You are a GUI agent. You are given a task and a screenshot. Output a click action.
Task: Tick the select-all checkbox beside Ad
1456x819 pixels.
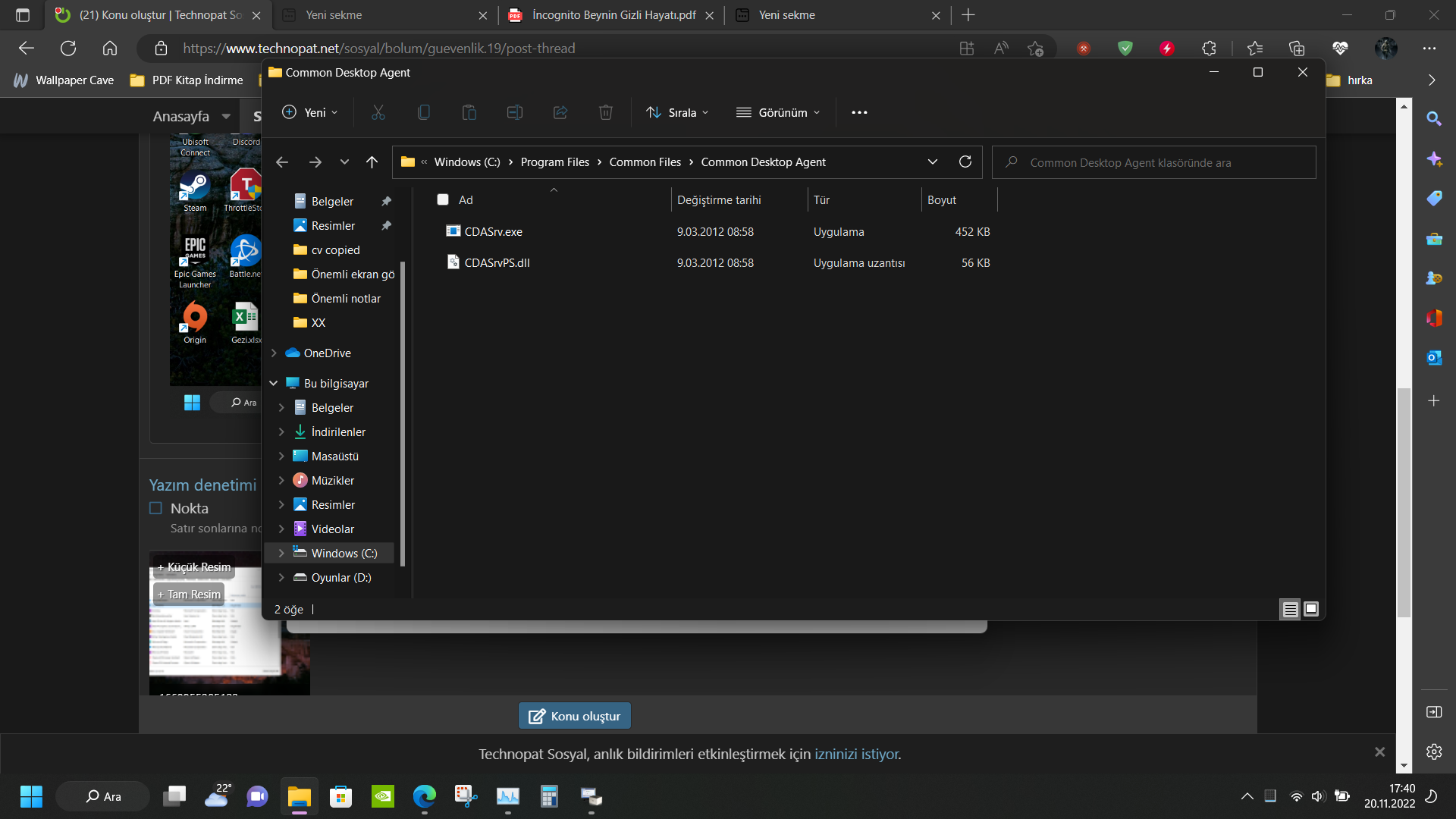(x=443, y=199)
